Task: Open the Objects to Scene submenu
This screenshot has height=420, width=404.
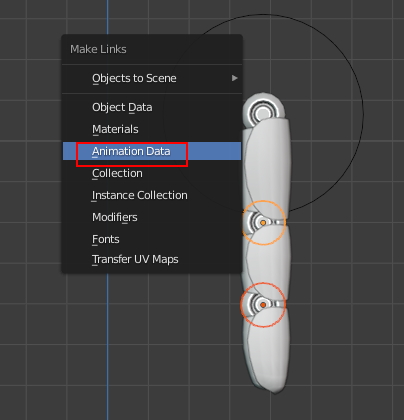Action: click(152, 78)
